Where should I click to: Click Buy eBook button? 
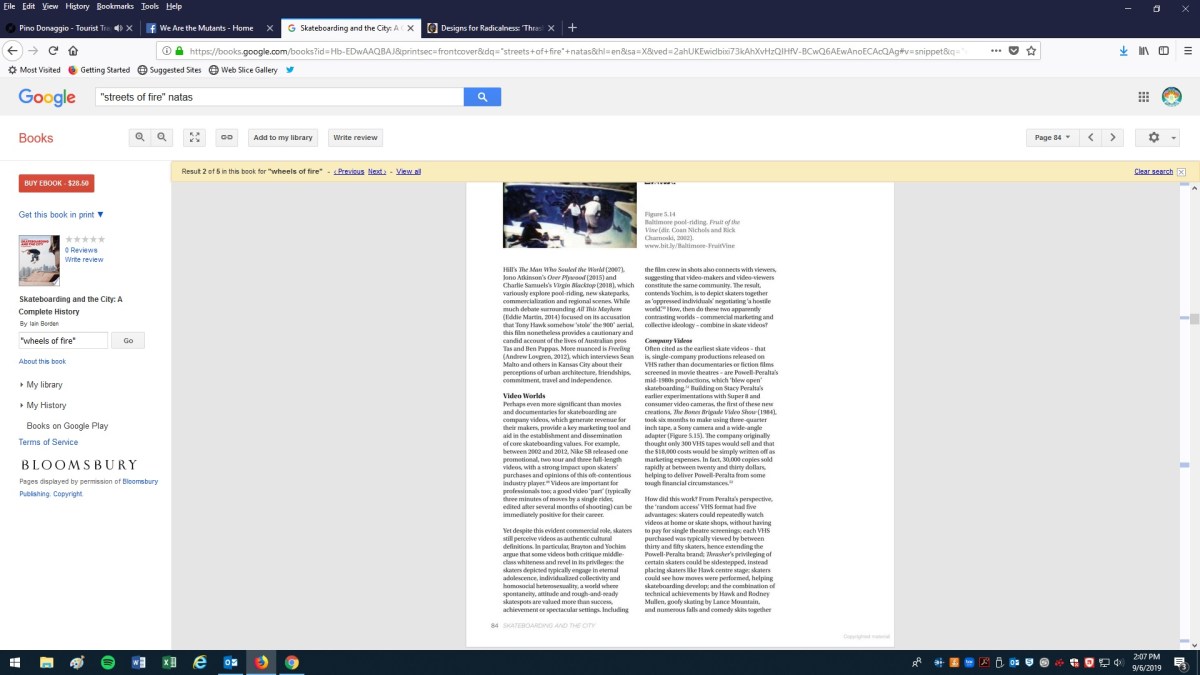pos(56,183)
